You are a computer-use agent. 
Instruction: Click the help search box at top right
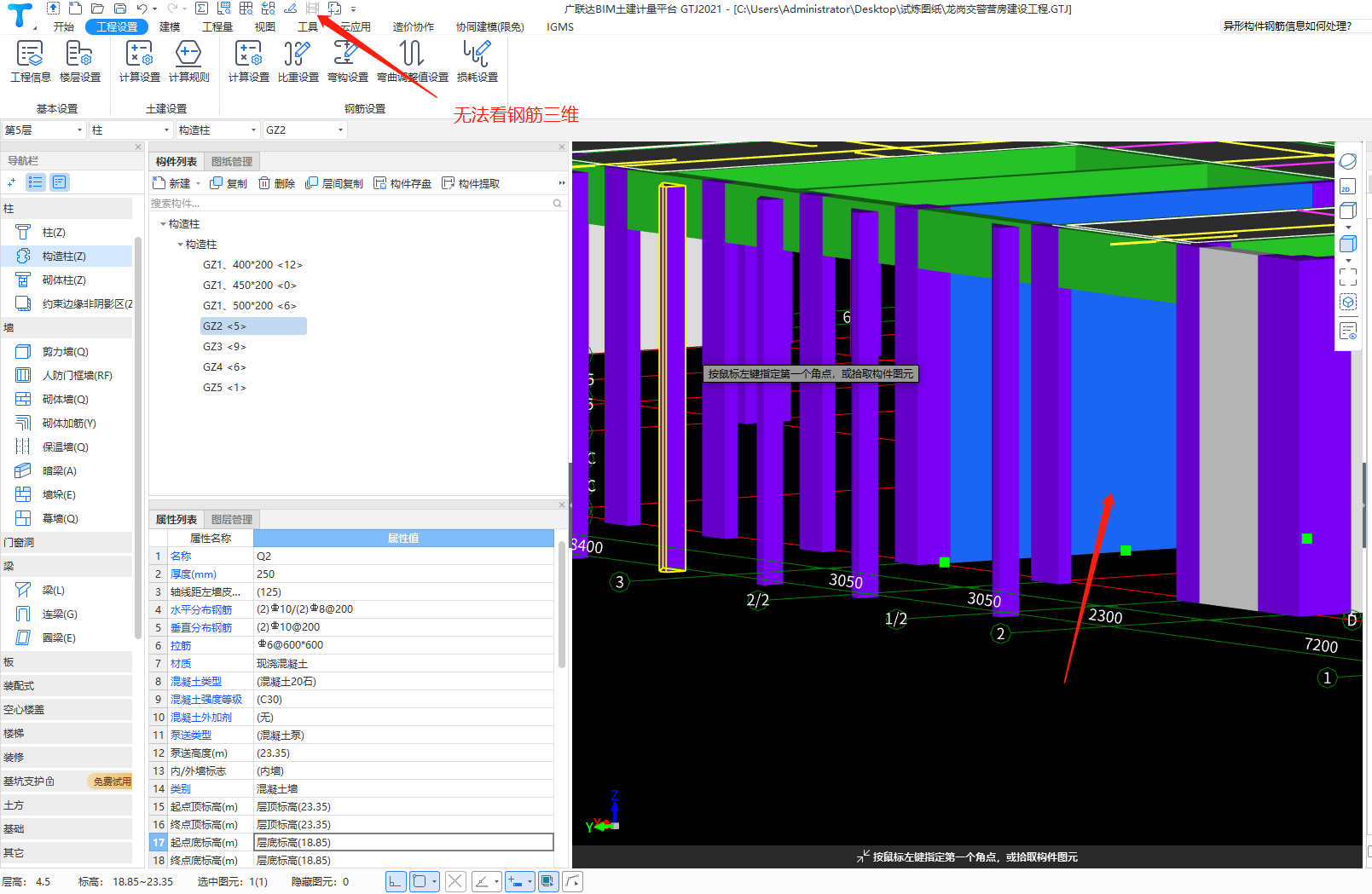click(x=1294, y=26)
